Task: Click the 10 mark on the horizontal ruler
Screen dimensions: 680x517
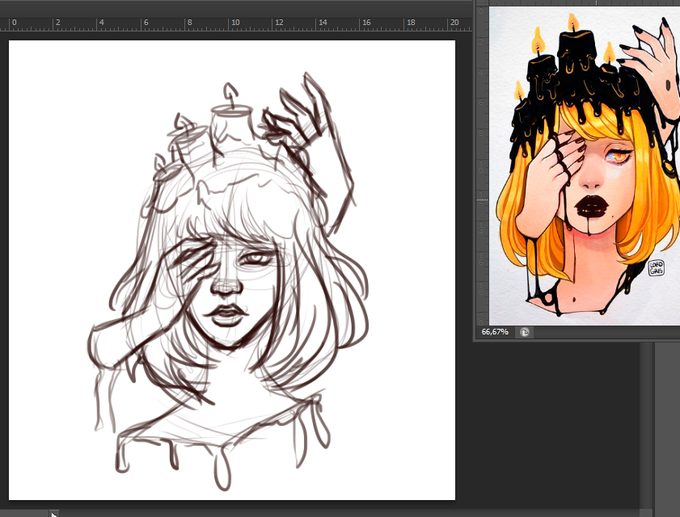Action: (x=235, y=22)
